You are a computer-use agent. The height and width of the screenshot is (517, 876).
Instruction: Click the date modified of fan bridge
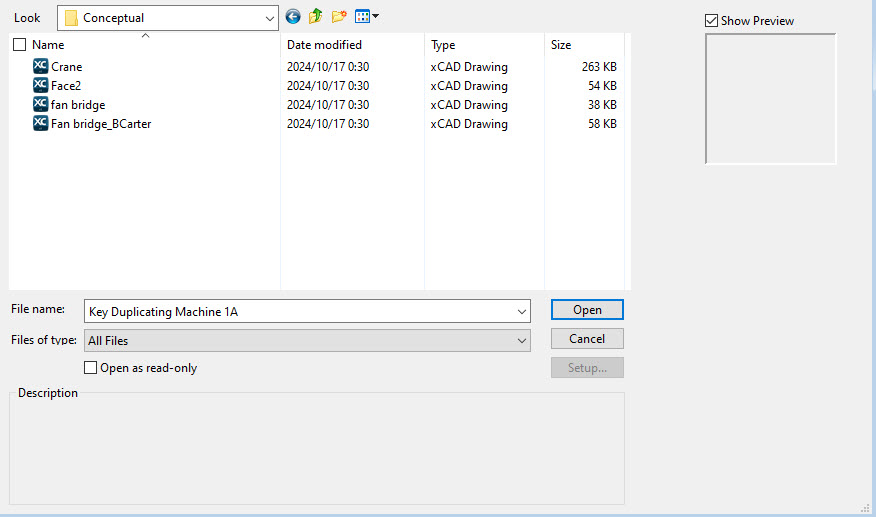point(328,105)
